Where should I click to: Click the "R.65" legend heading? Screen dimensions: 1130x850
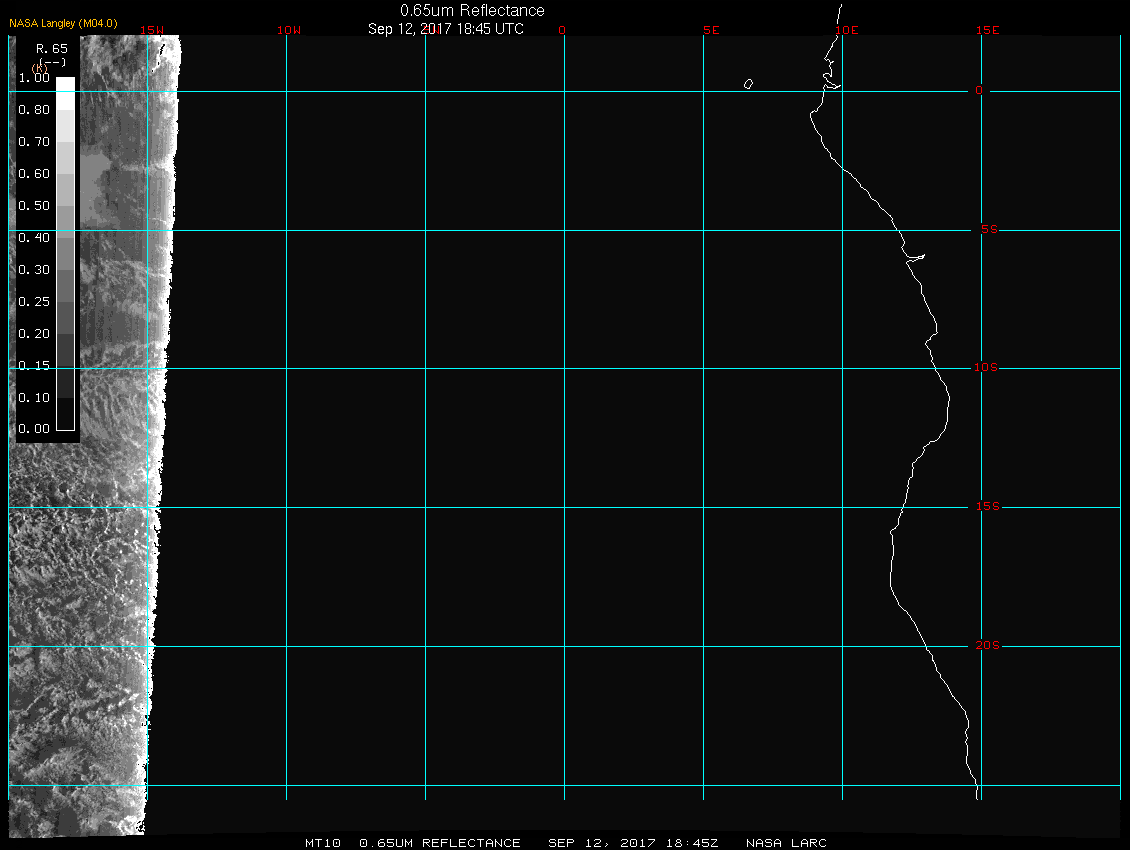pos(52,49)
